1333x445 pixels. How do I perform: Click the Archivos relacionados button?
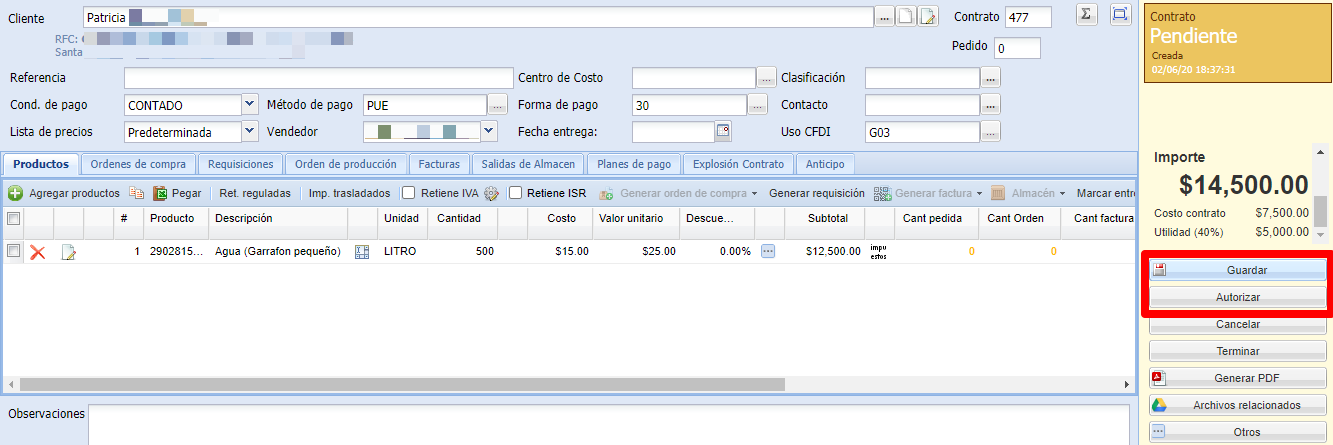(x=1237, y=405)
